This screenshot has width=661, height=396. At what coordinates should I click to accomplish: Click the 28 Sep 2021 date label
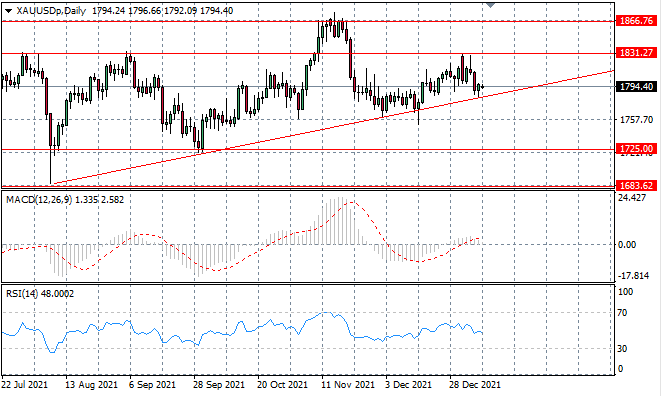click(x=219, y=385)
